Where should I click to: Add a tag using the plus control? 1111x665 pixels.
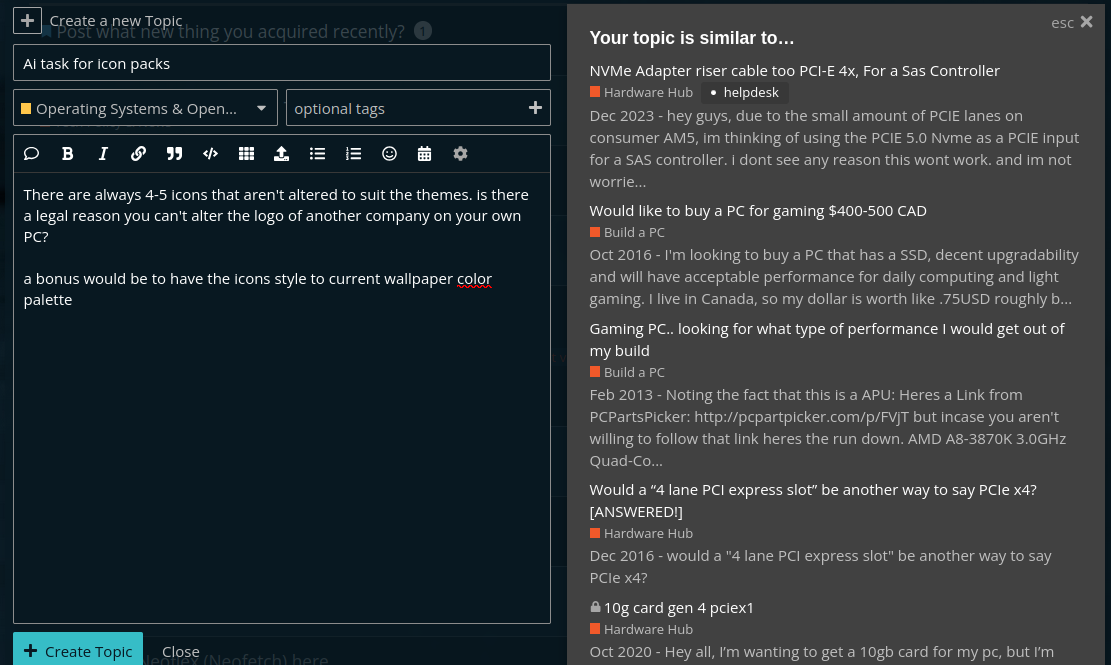coord(535,107)
